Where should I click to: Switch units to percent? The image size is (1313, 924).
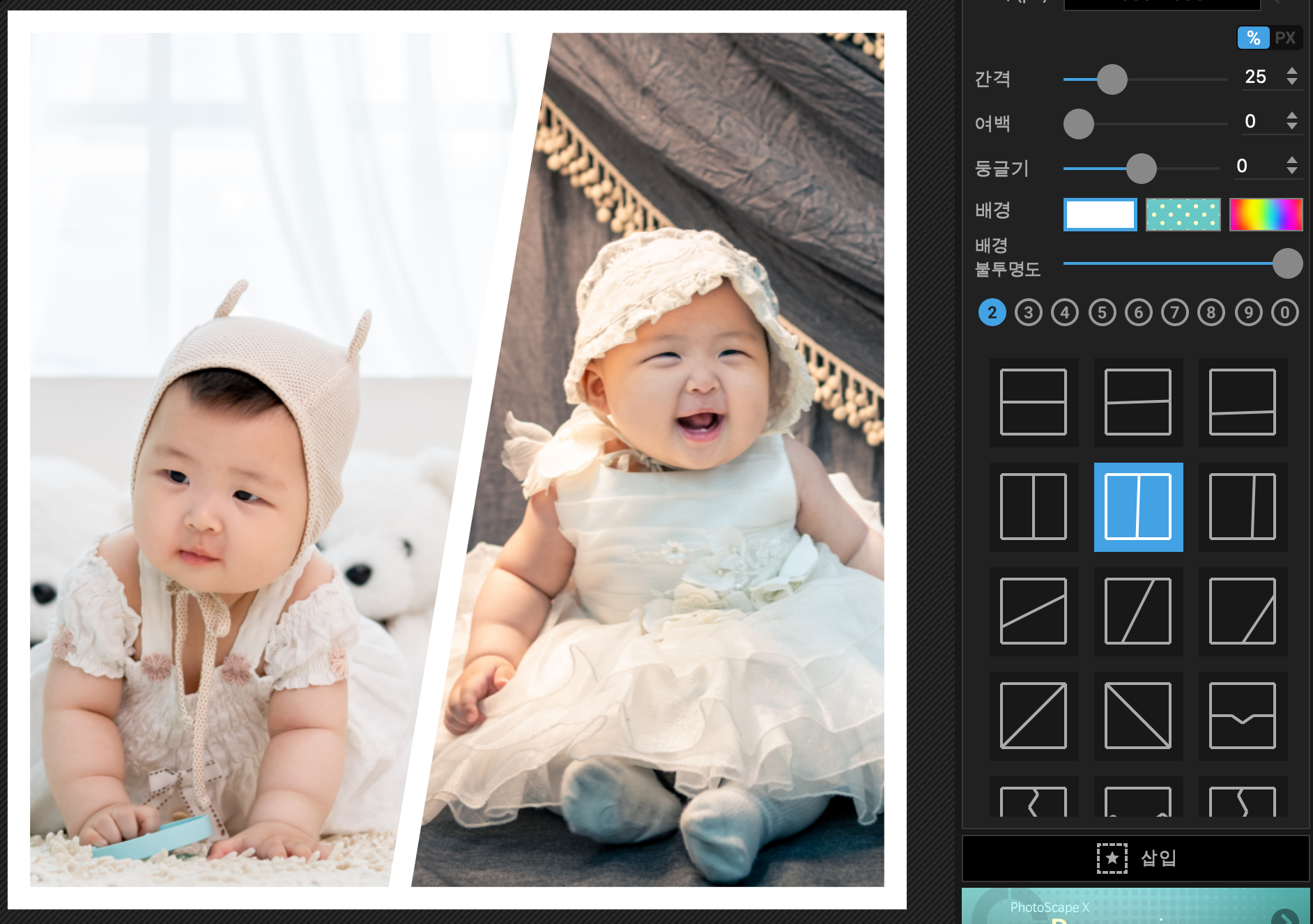(x=1253, y=38)
